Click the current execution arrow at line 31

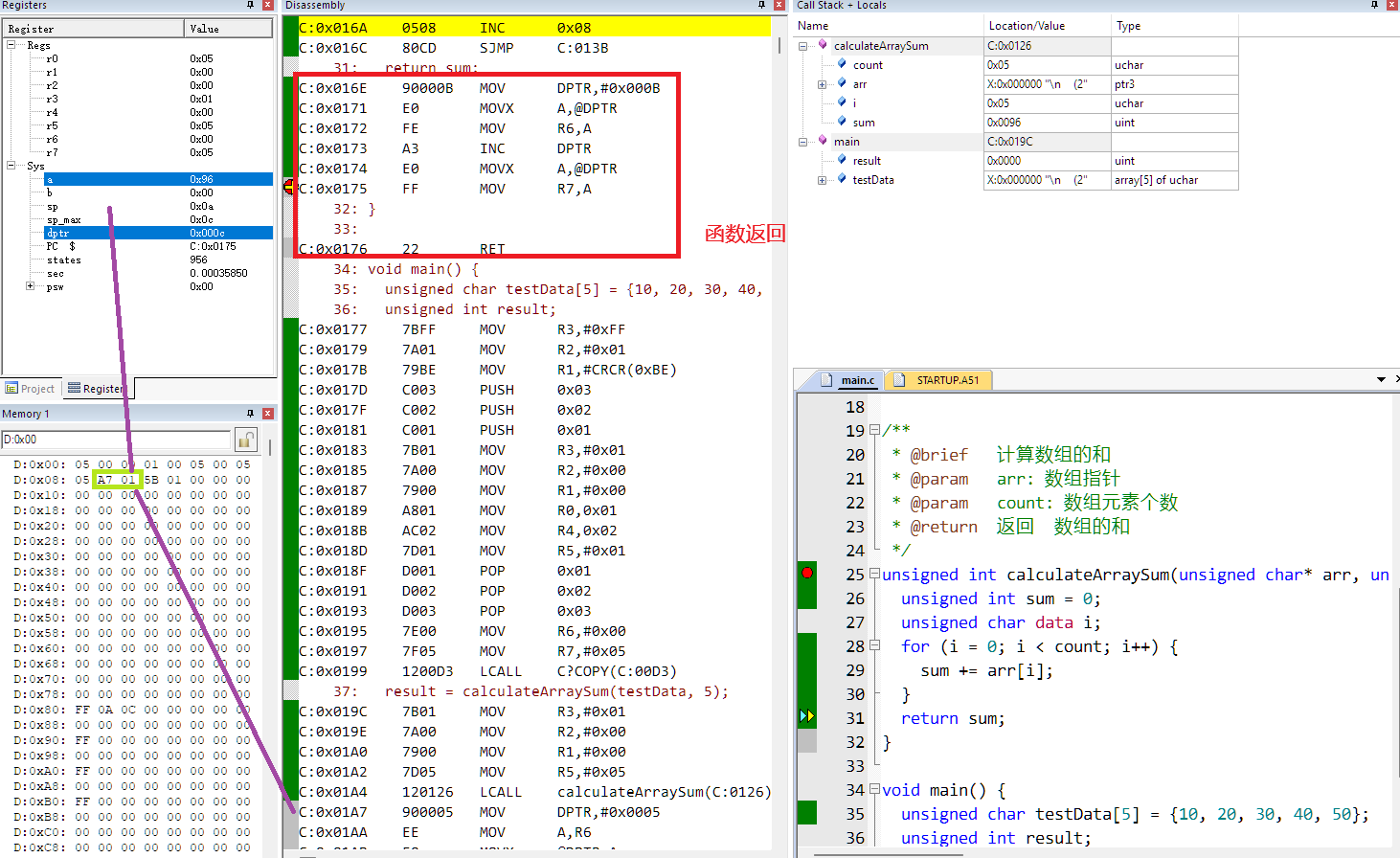(807, 716)
